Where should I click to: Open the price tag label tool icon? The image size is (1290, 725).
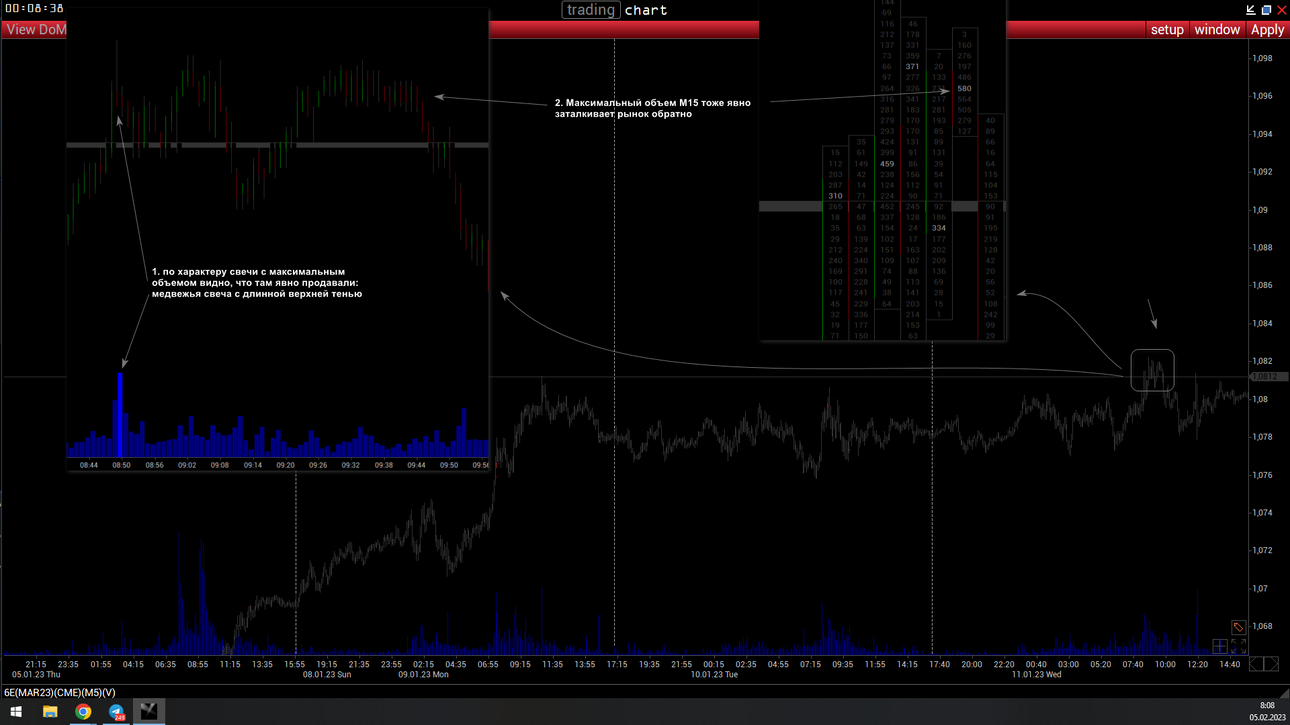1238,627
